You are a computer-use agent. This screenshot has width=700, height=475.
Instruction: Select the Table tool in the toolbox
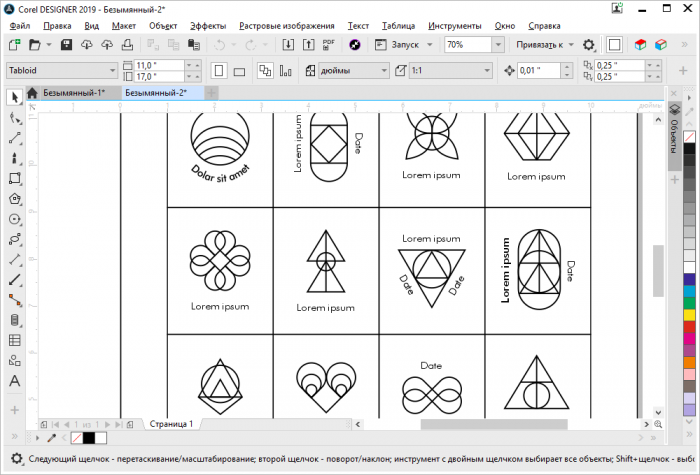click(x=14, y=340)
